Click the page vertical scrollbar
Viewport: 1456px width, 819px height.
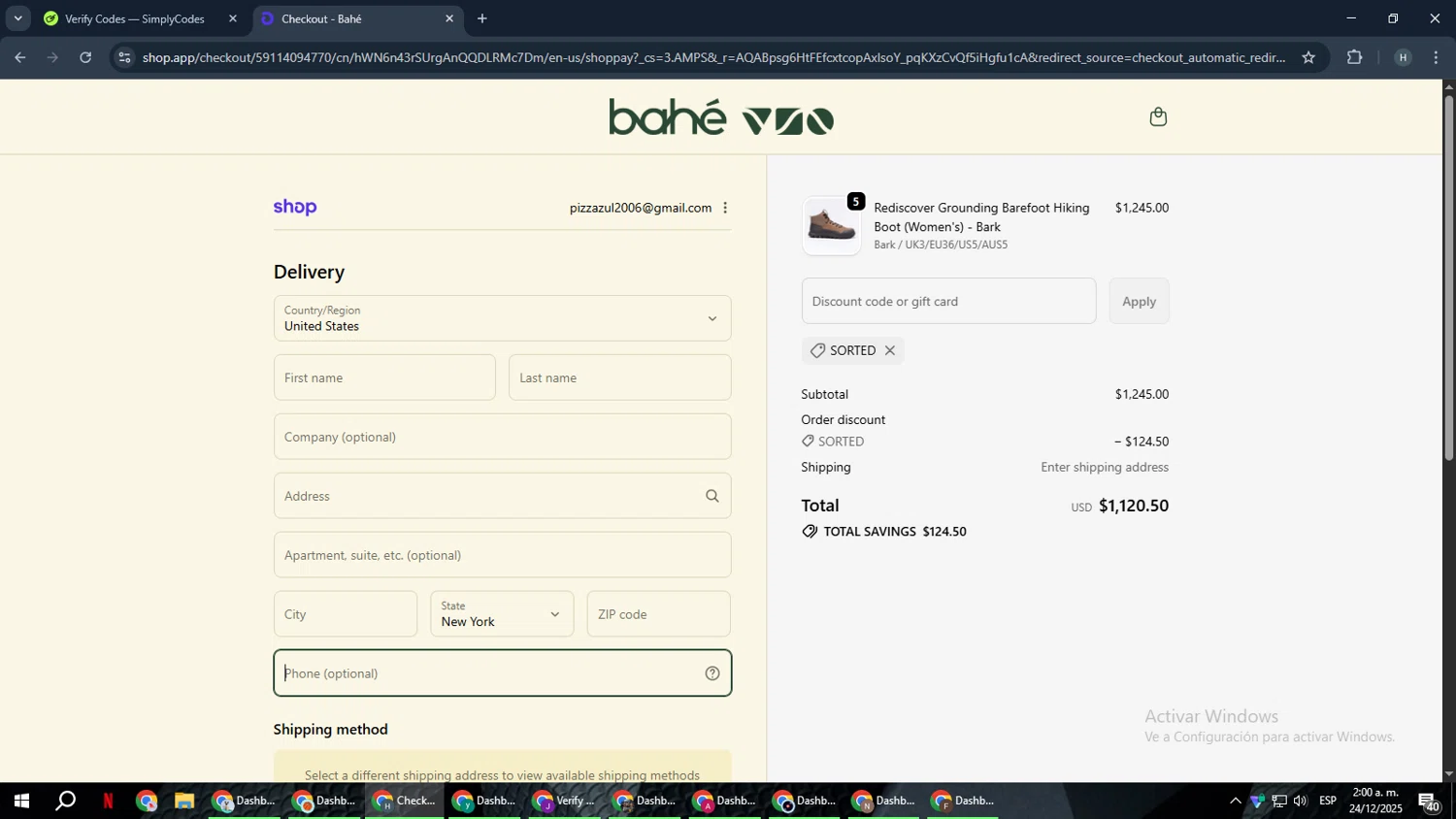[x=1448, y=277]
